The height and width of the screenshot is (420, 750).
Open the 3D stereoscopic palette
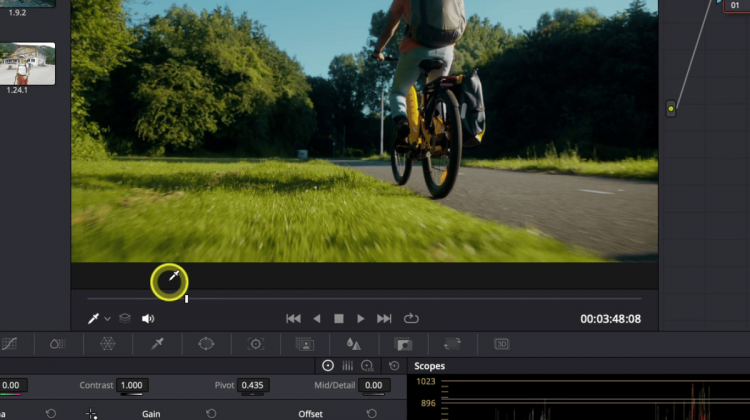[502, 343]
